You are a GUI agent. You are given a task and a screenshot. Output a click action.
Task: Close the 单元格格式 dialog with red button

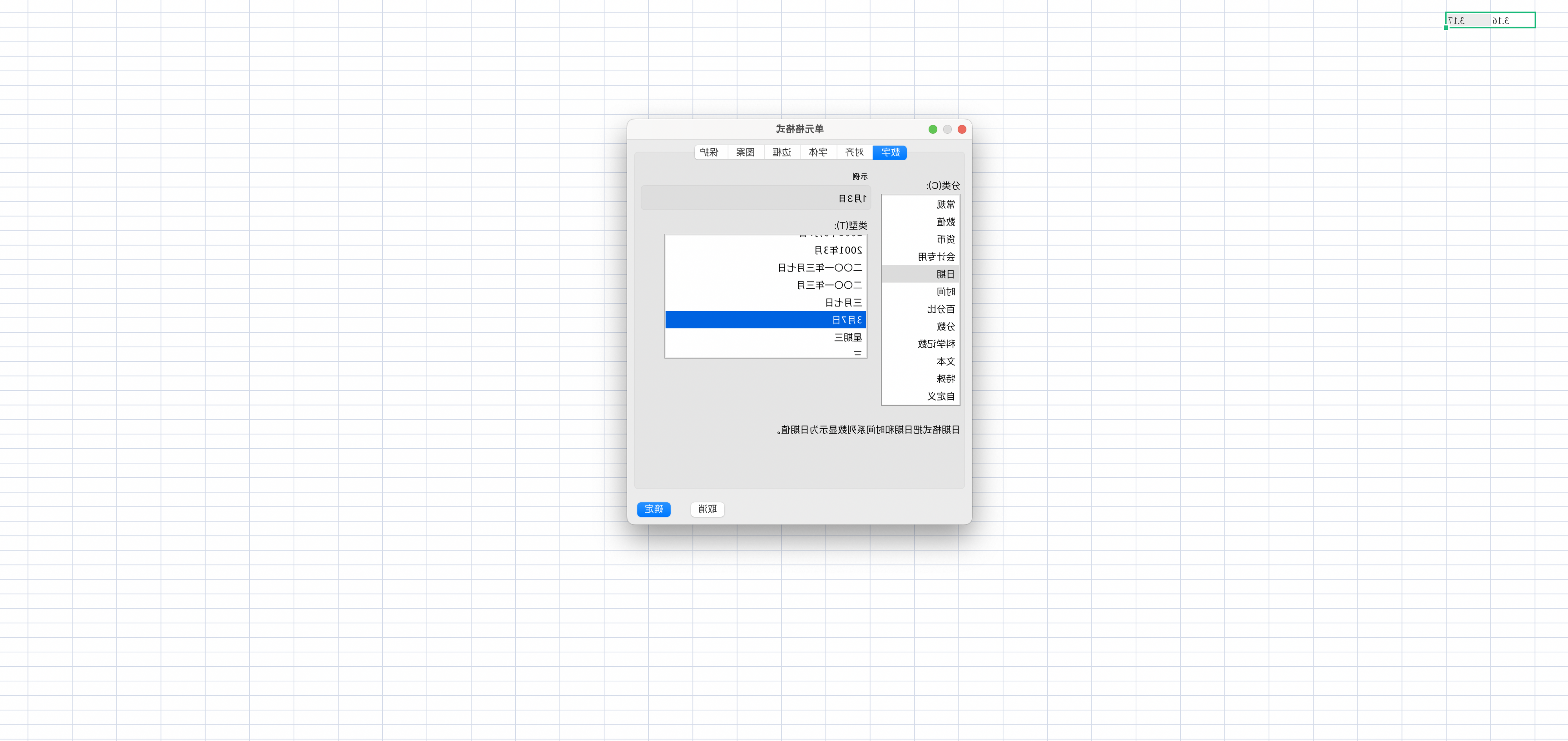coord(962,129)
